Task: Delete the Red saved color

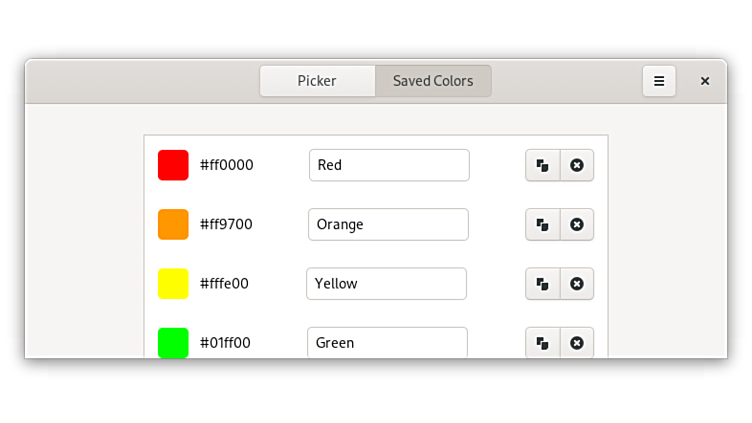Action: pos(577,165)
